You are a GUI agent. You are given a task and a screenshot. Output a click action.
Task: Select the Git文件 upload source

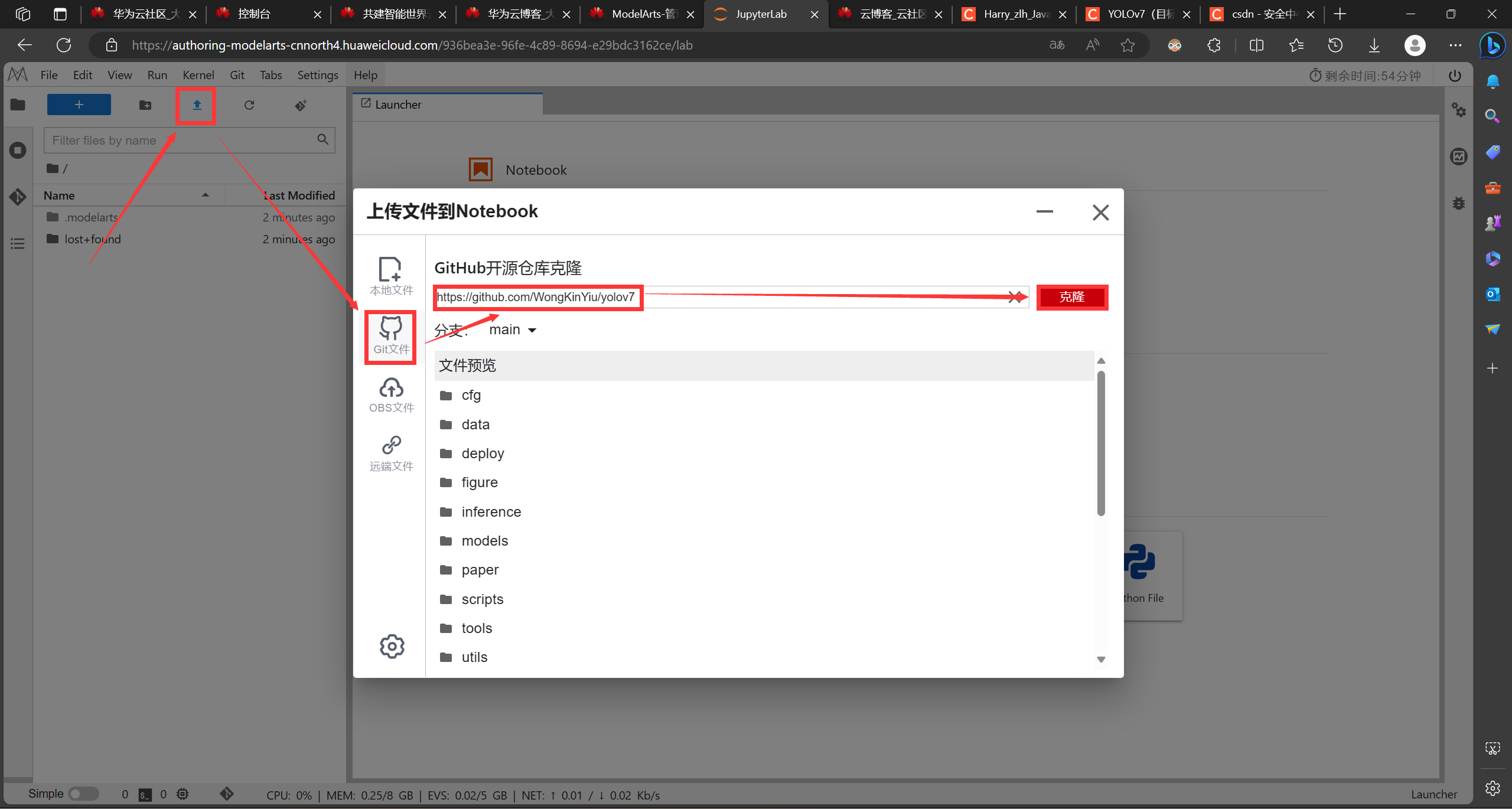pyautogui.click(x=391, y=336)
